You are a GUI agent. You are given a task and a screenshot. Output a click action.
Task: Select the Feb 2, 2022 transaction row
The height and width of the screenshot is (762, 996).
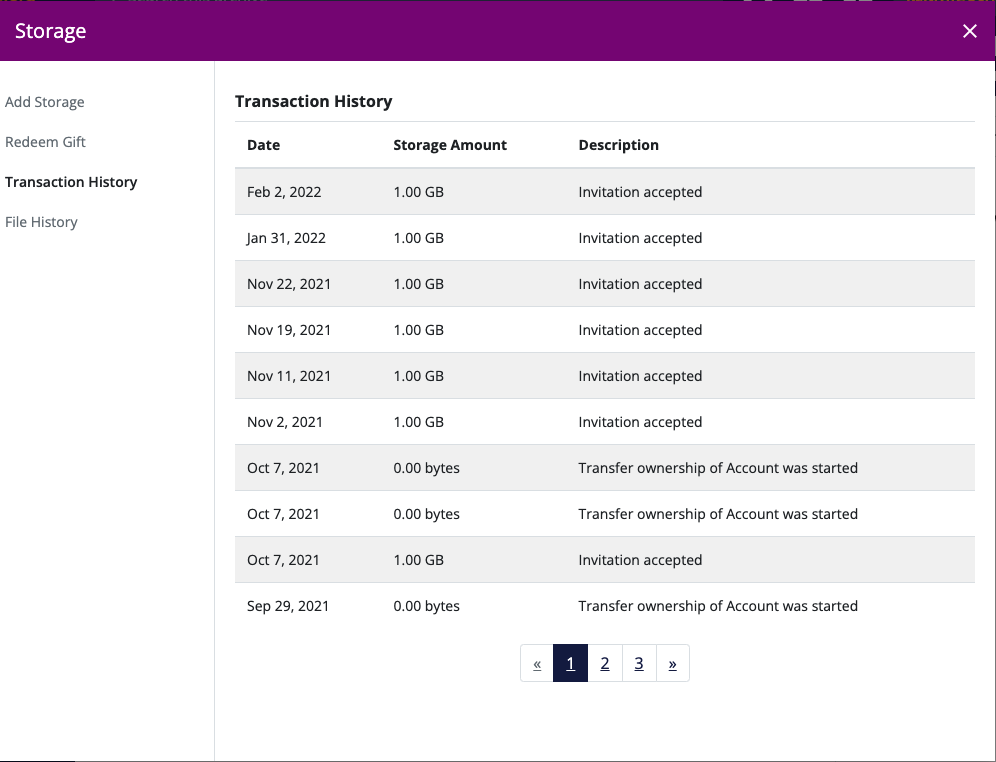(605, 192)
